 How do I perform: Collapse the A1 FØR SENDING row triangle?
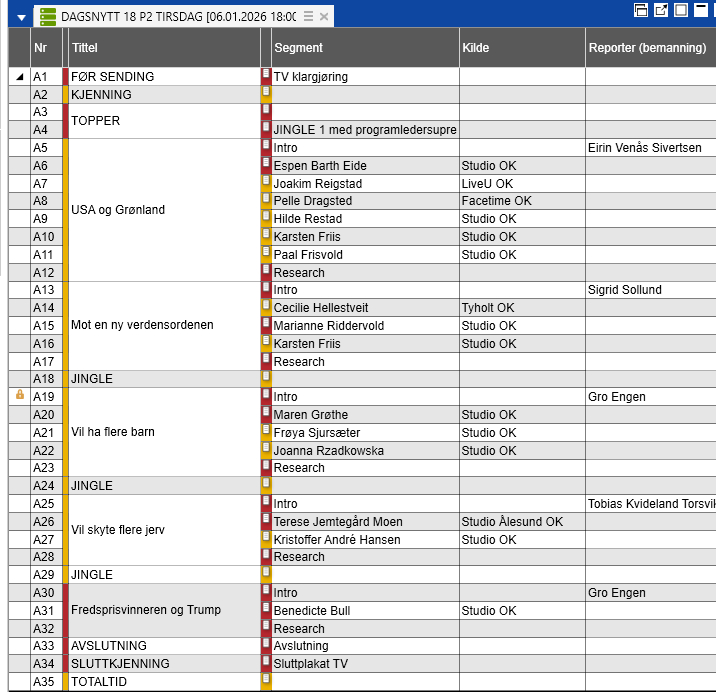click(20, 77)
